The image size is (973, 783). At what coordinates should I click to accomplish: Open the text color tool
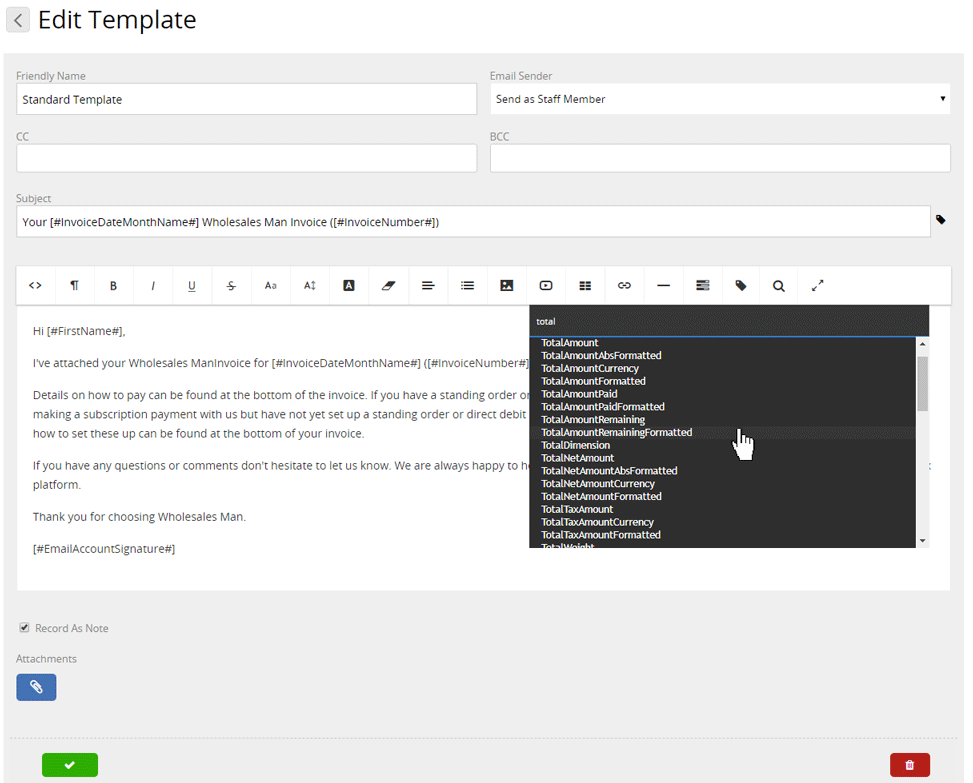(349, 285)
